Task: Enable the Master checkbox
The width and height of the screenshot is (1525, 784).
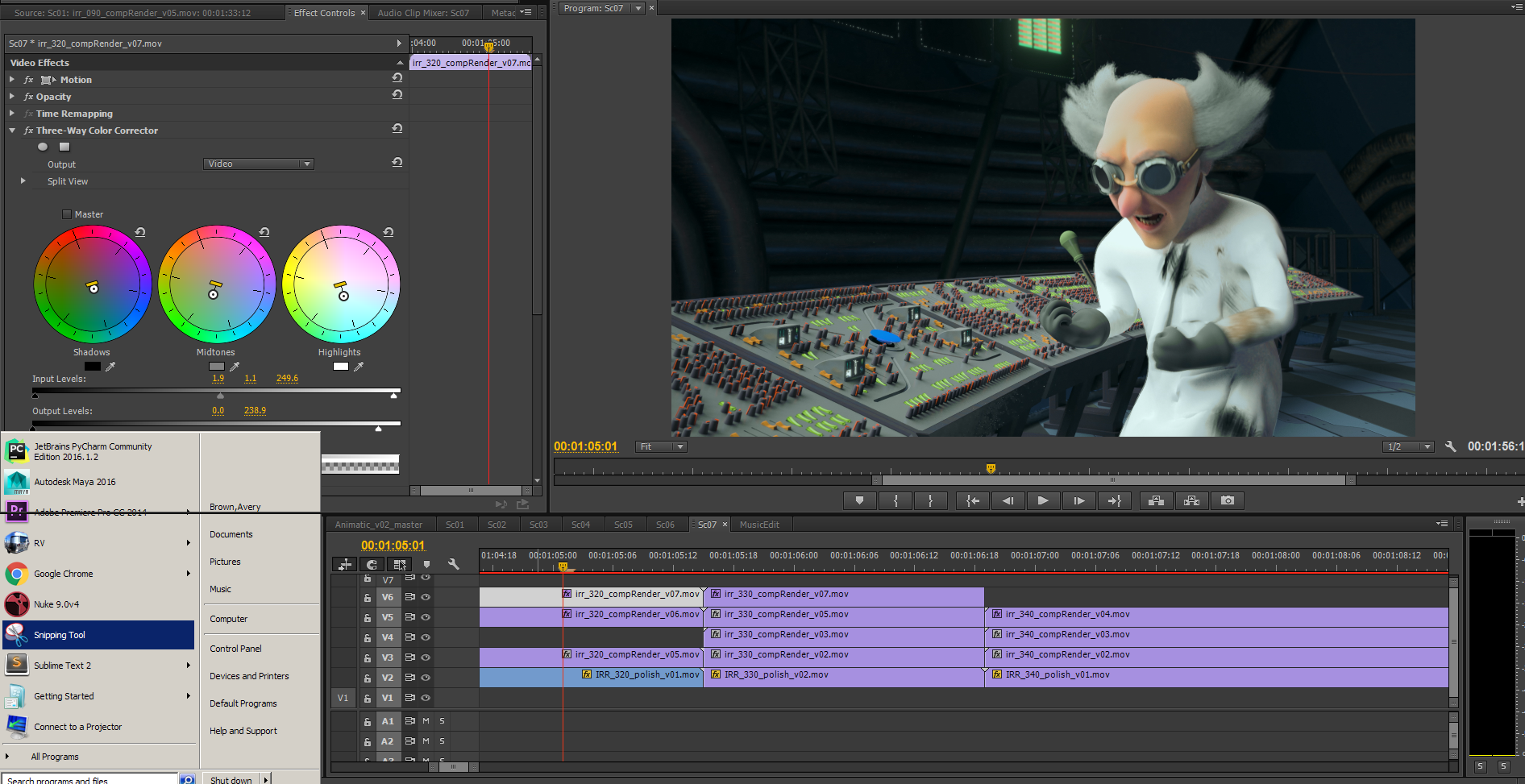Action: pyautogui.click(x=67, y=214)
